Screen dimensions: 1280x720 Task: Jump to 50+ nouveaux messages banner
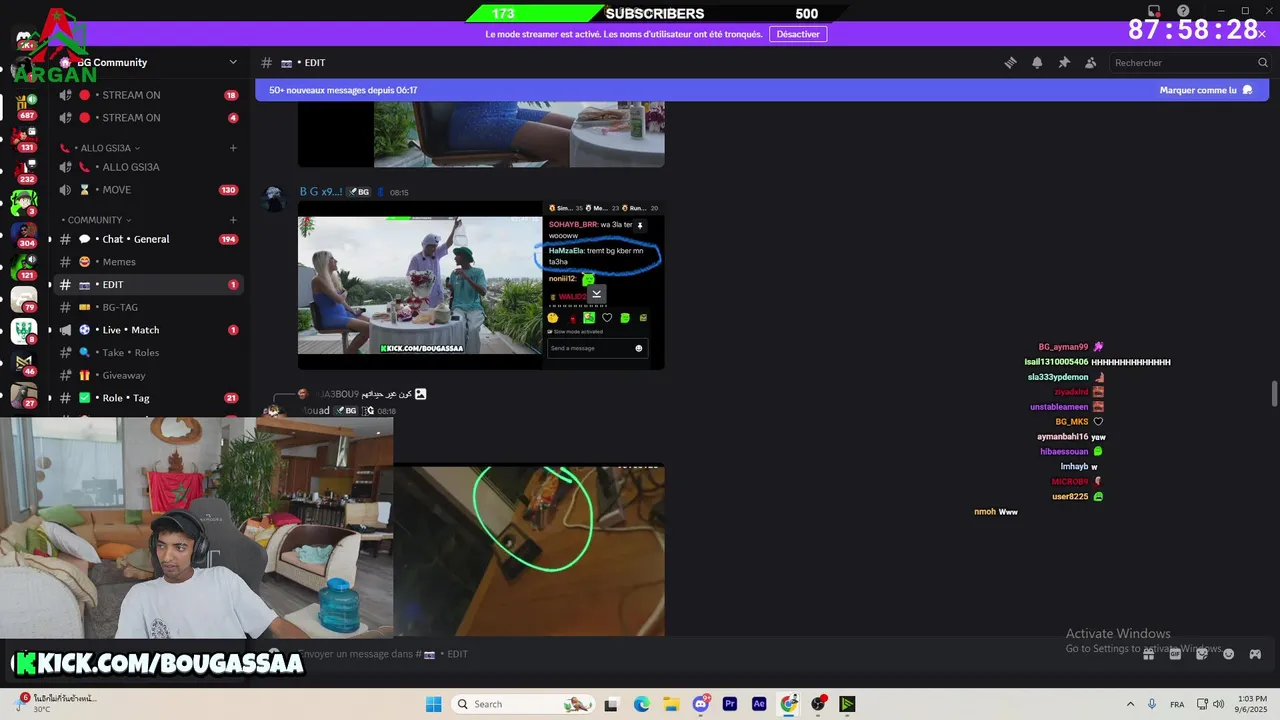343,90
